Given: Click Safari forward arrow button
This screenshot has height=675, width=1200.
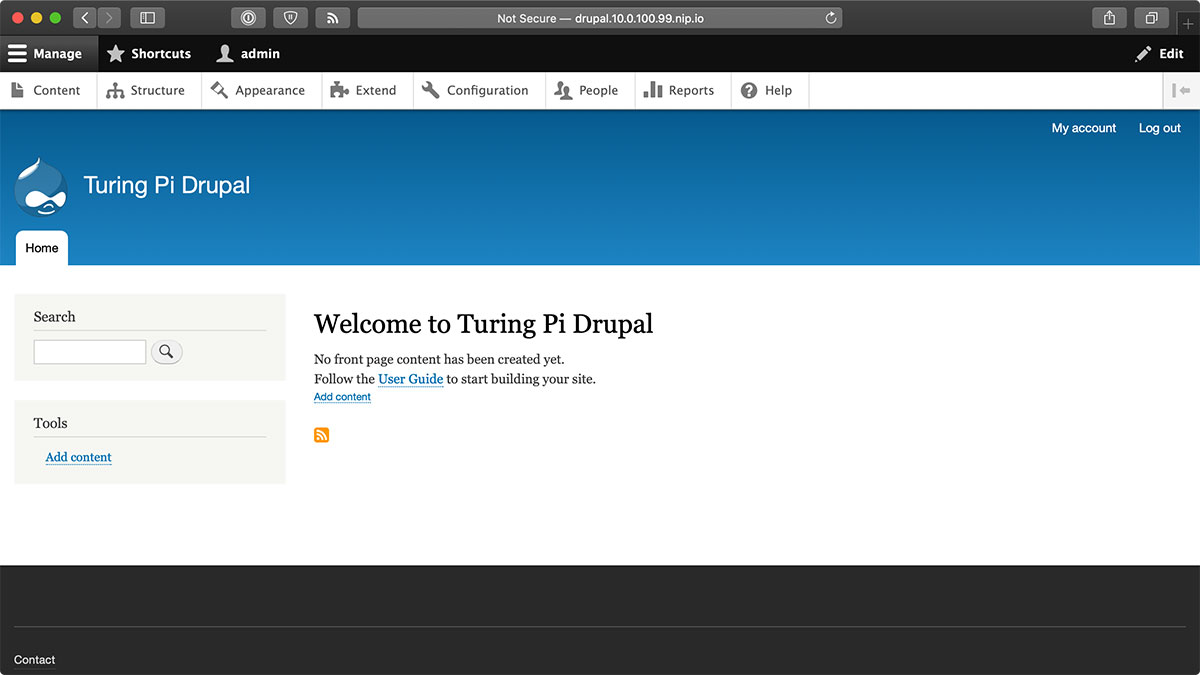Looking at the screenshot, I should coord(109,18).
